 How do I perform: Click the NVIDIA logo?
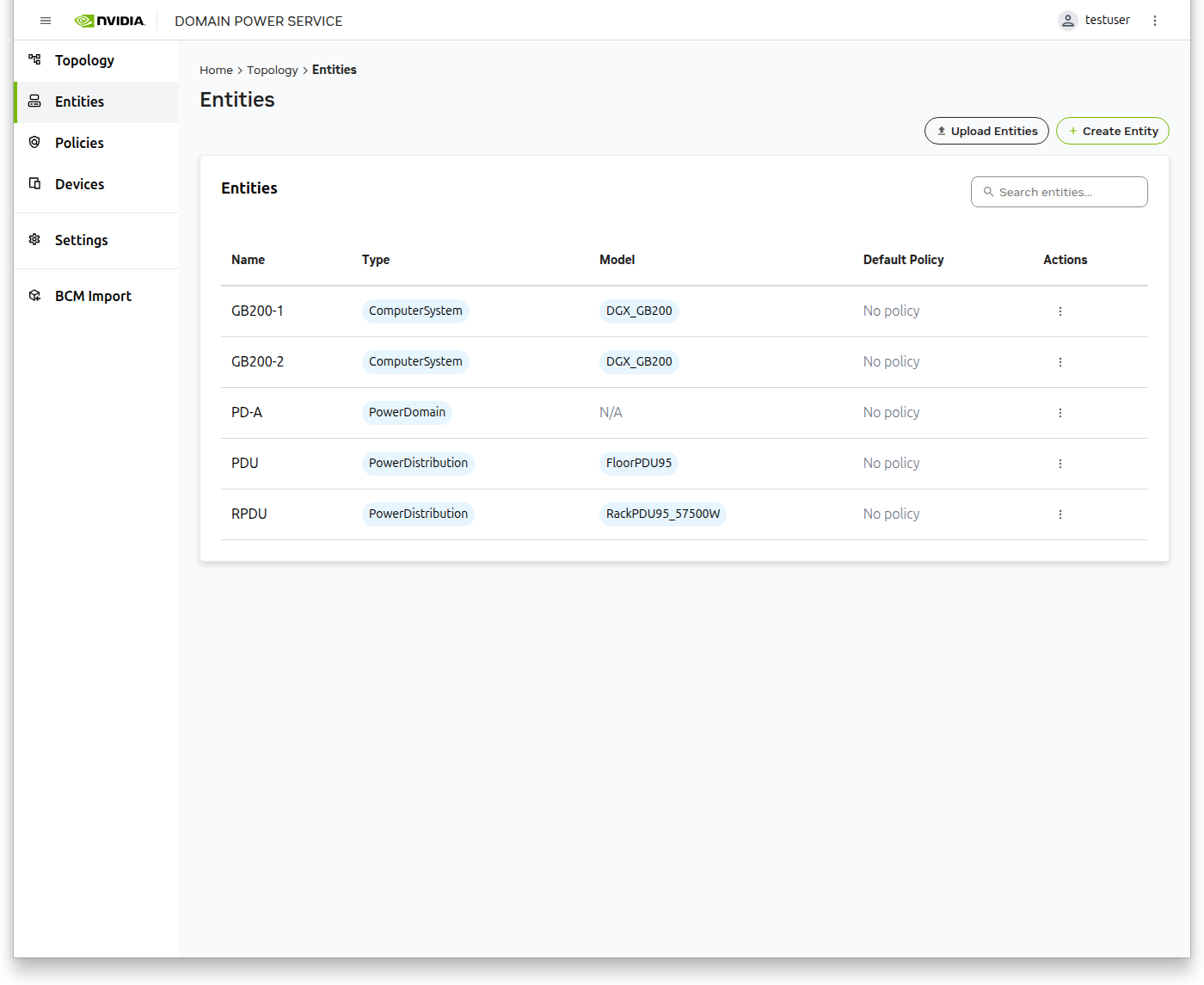point(110,21)
